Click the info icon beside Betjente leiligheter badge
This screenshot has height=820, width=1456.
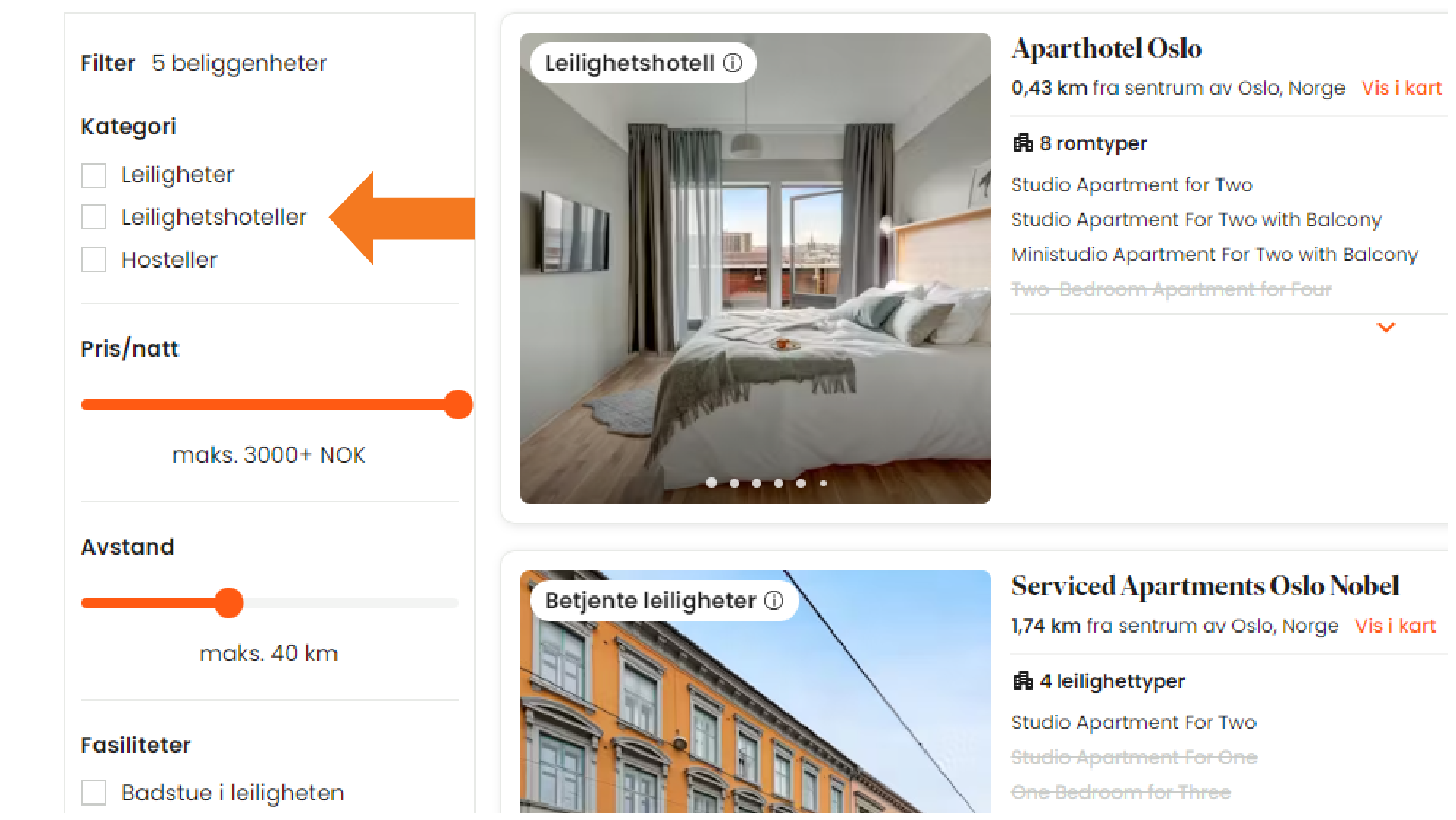tap(773, 601)
